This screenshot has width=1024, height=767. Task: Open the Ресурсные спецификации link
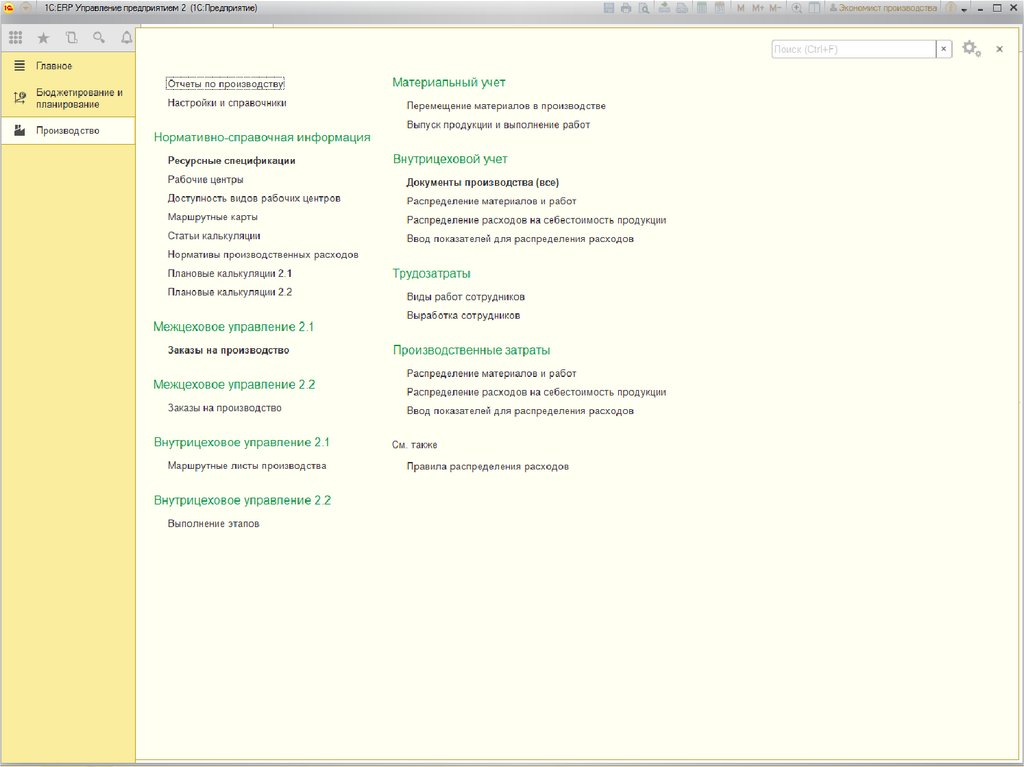coord(231,160)
